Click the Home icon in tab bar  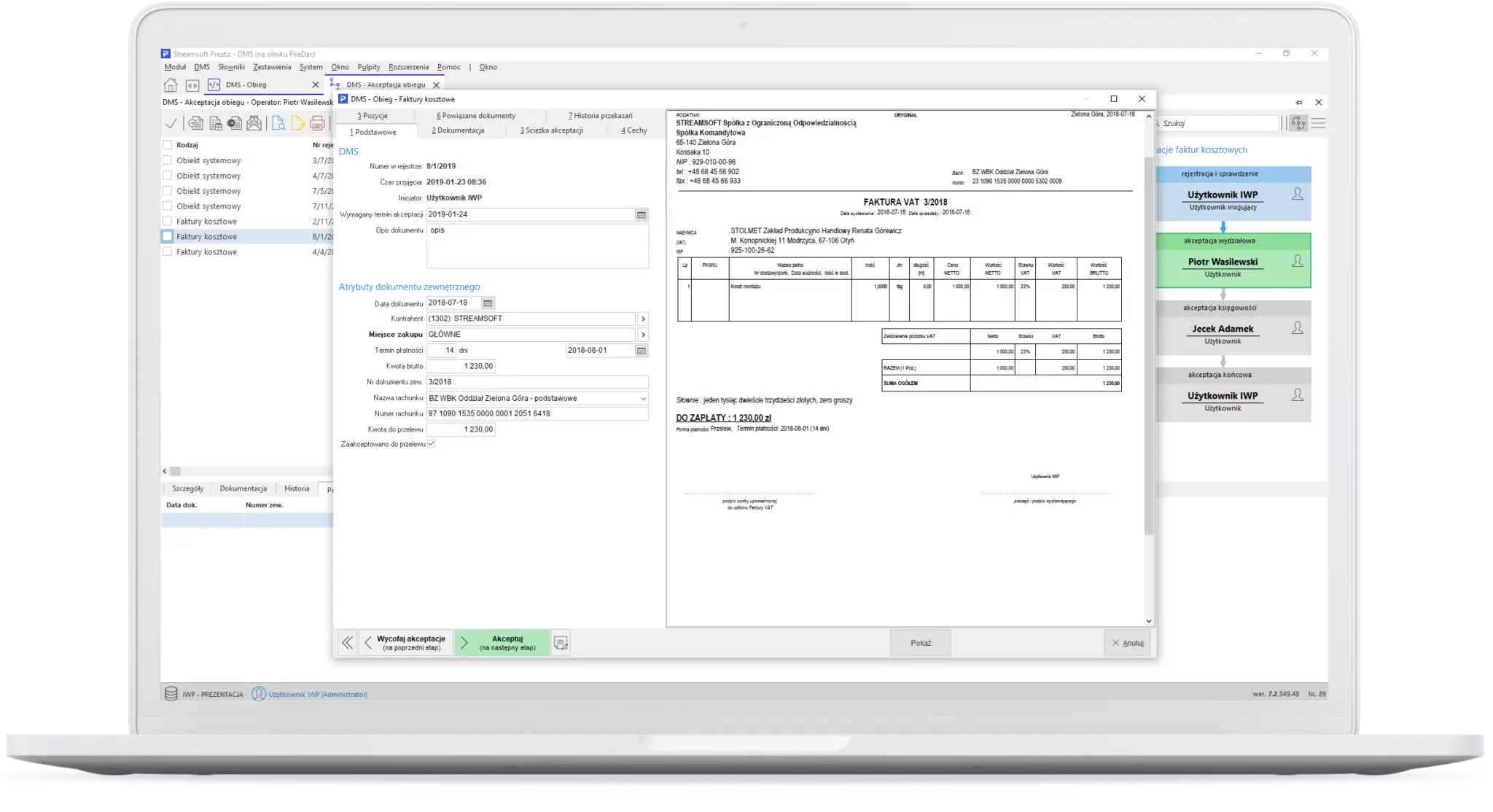pyautogui.click(x=170, y=85)
